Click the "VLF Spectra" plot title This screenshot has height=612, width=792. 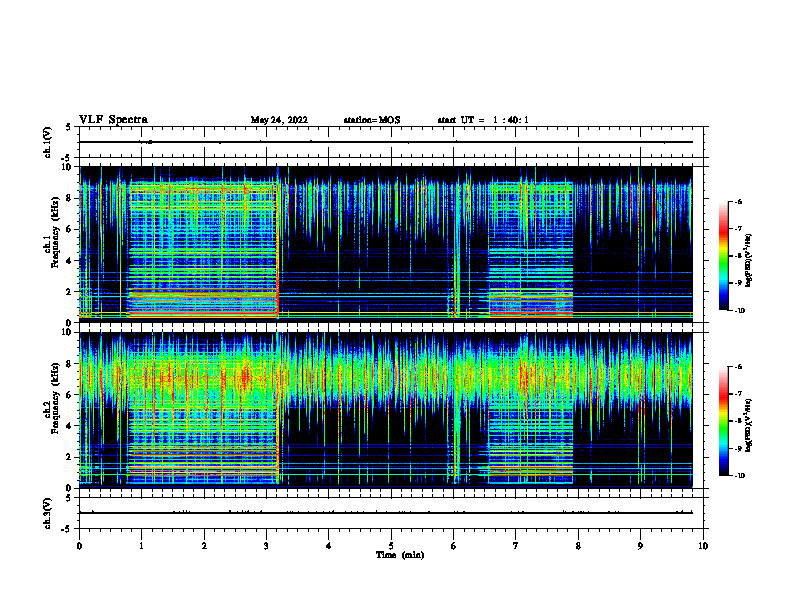click(x=113, y=120)
